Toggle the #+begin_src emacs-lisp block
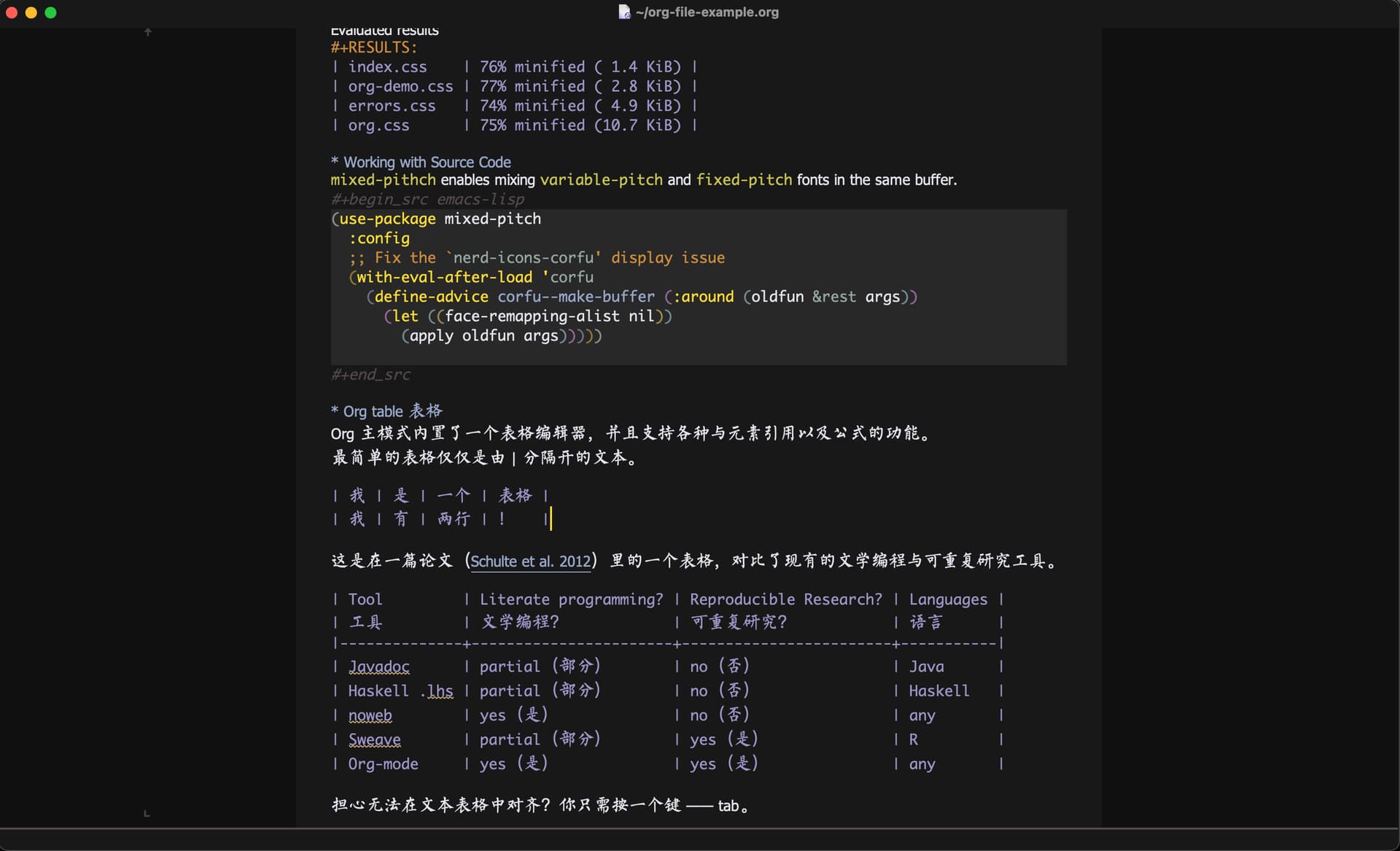This screenshot has width=1400, height=851. point(427,199)
